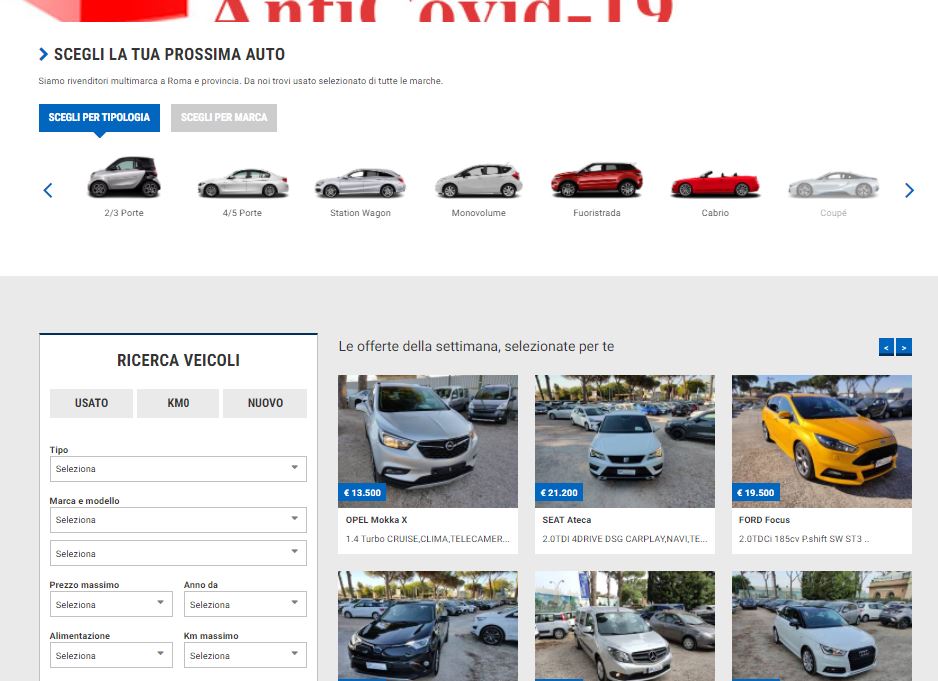This screenshot has width=938, height=681.
Task: Open the Tipo dropdown
Action: click(178, 469)
